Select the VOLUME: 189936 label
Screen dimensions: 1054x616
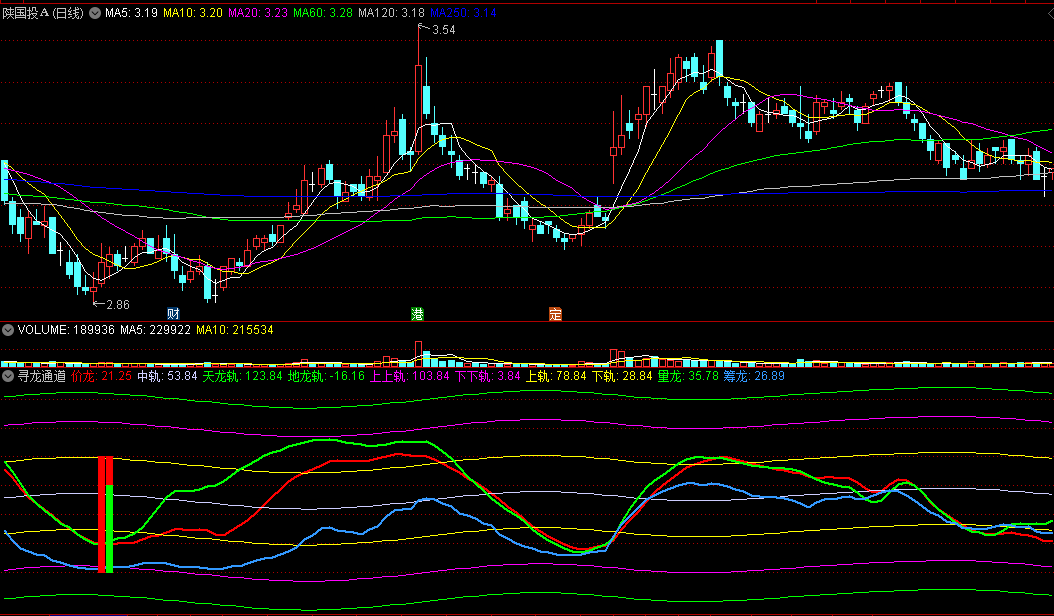66,330
